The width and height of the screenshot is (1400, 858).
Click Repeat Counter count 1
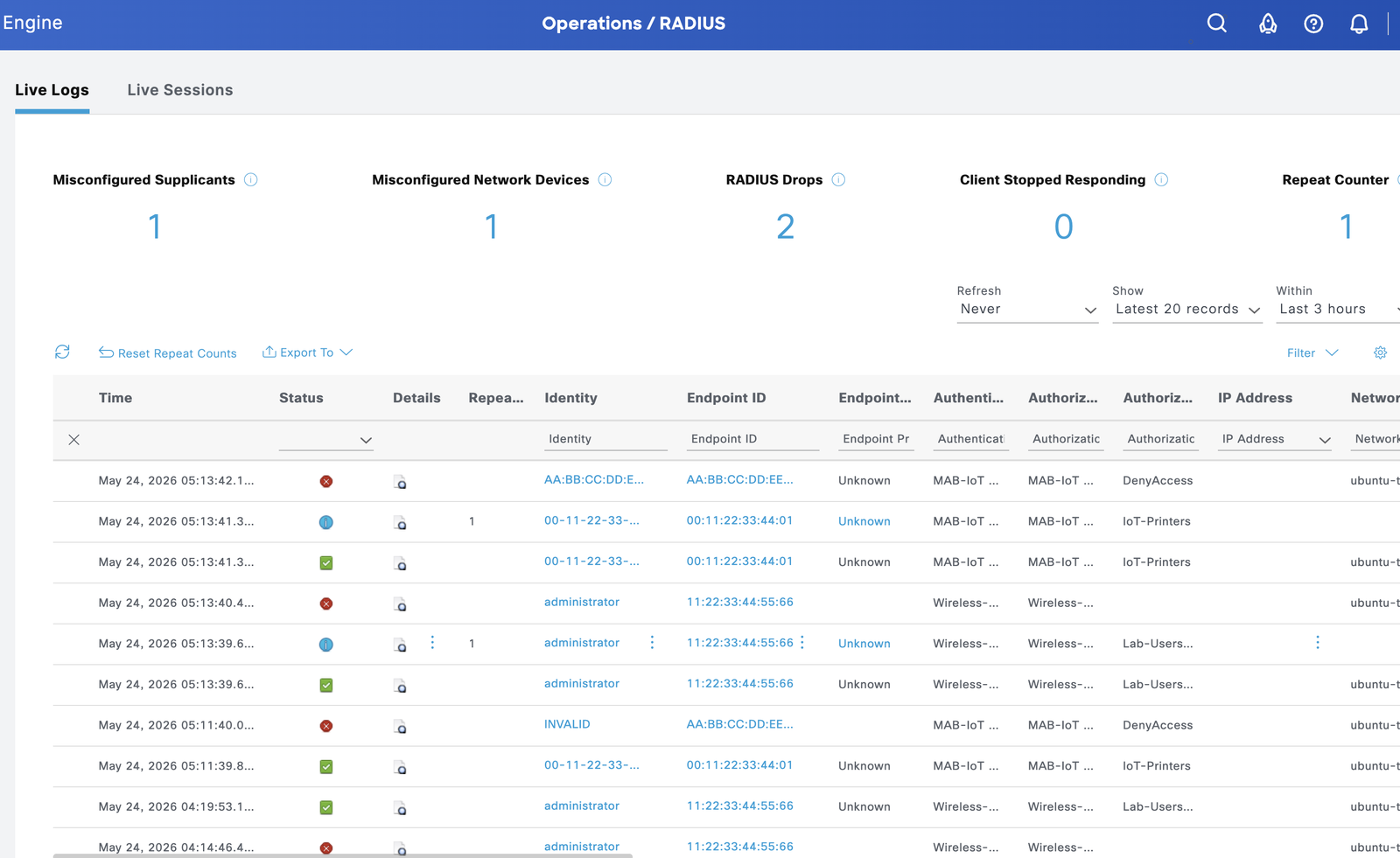point(1347,227)
